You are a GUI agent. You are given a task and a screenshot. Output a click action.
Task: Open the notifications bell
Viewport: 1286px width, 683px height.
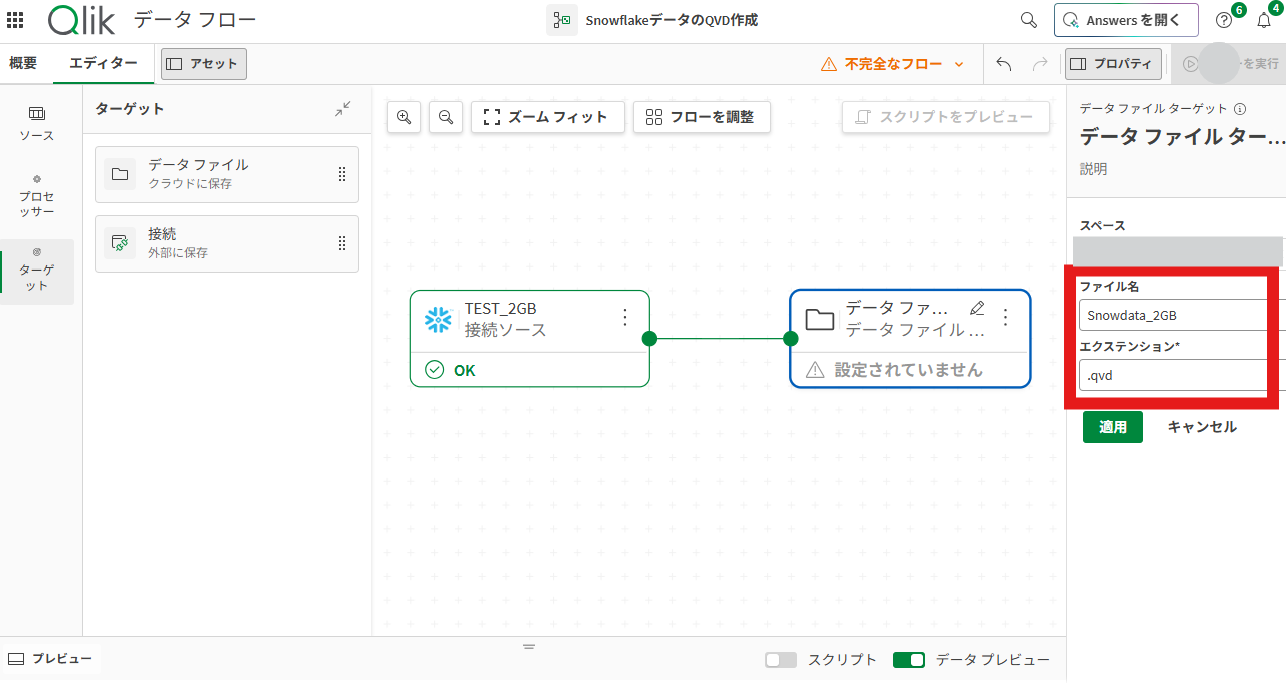coord(1264,20)
